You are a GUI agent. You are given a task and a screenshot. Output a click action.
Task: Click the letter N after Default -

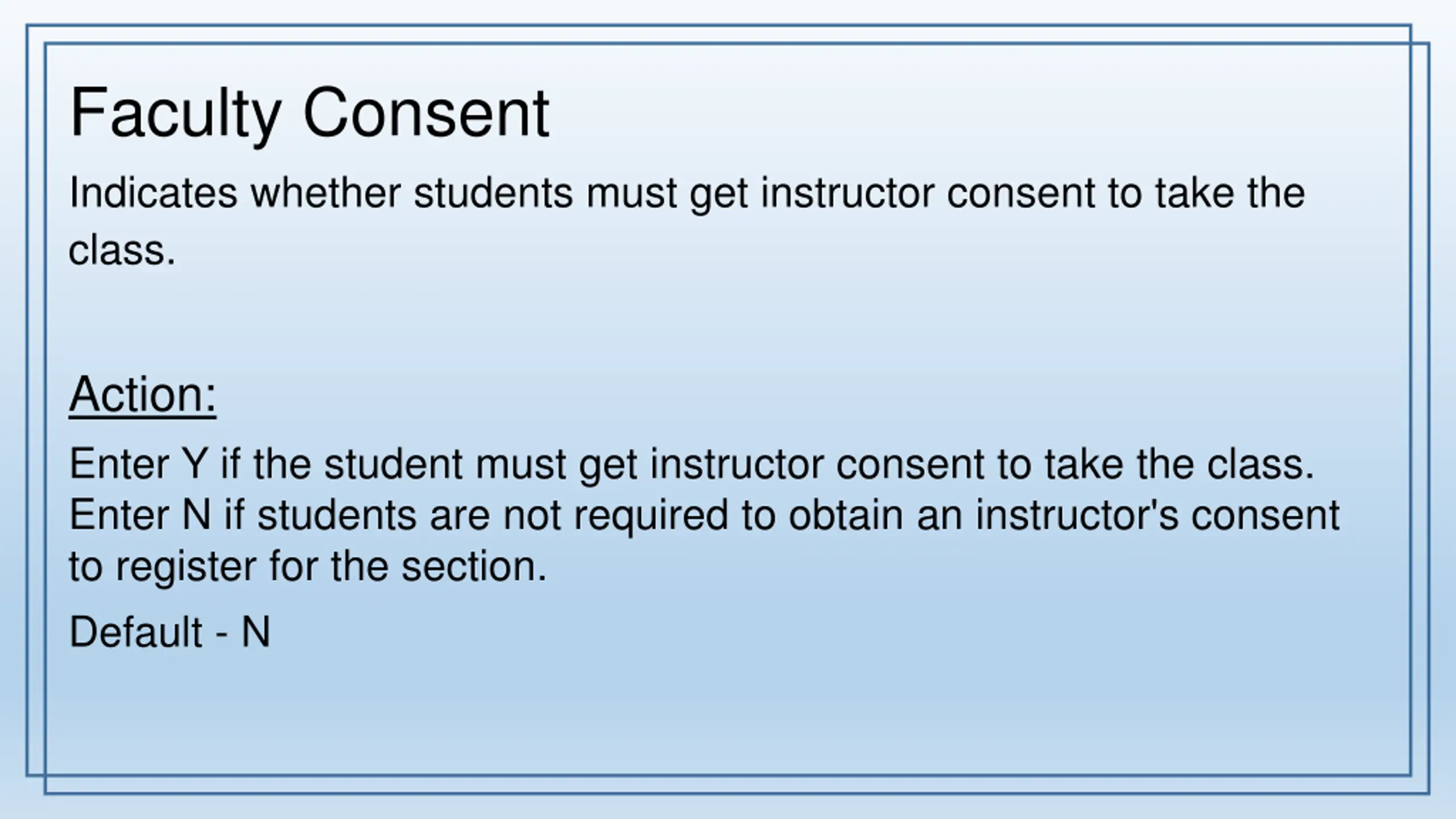[x=256, y=632]
